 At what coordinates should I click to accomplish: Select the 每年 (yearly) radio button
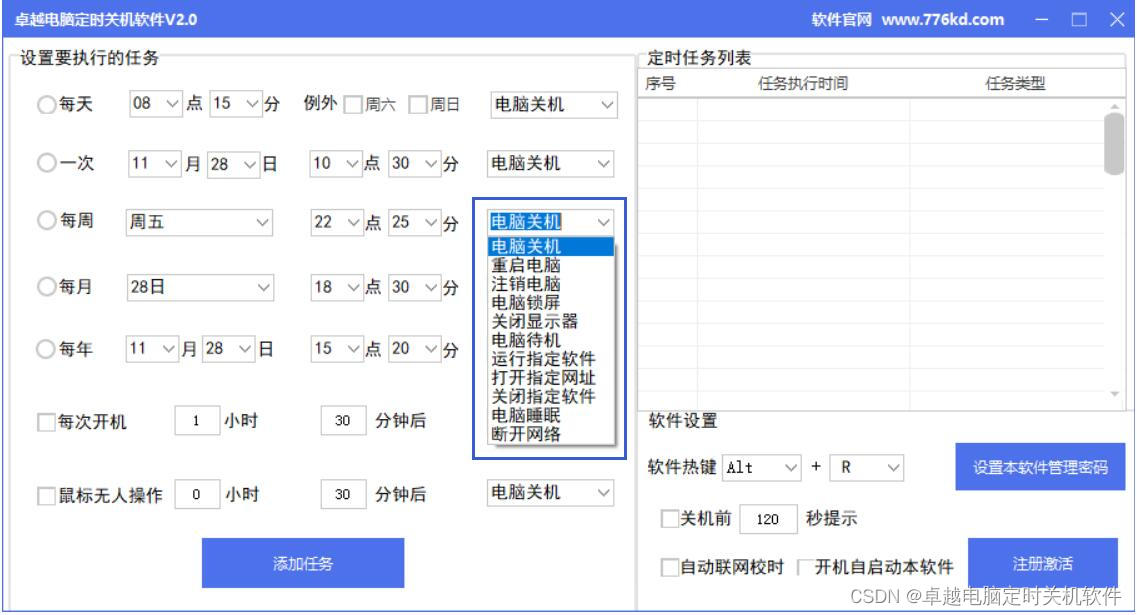pyautogui.click(x=46, y=350)
